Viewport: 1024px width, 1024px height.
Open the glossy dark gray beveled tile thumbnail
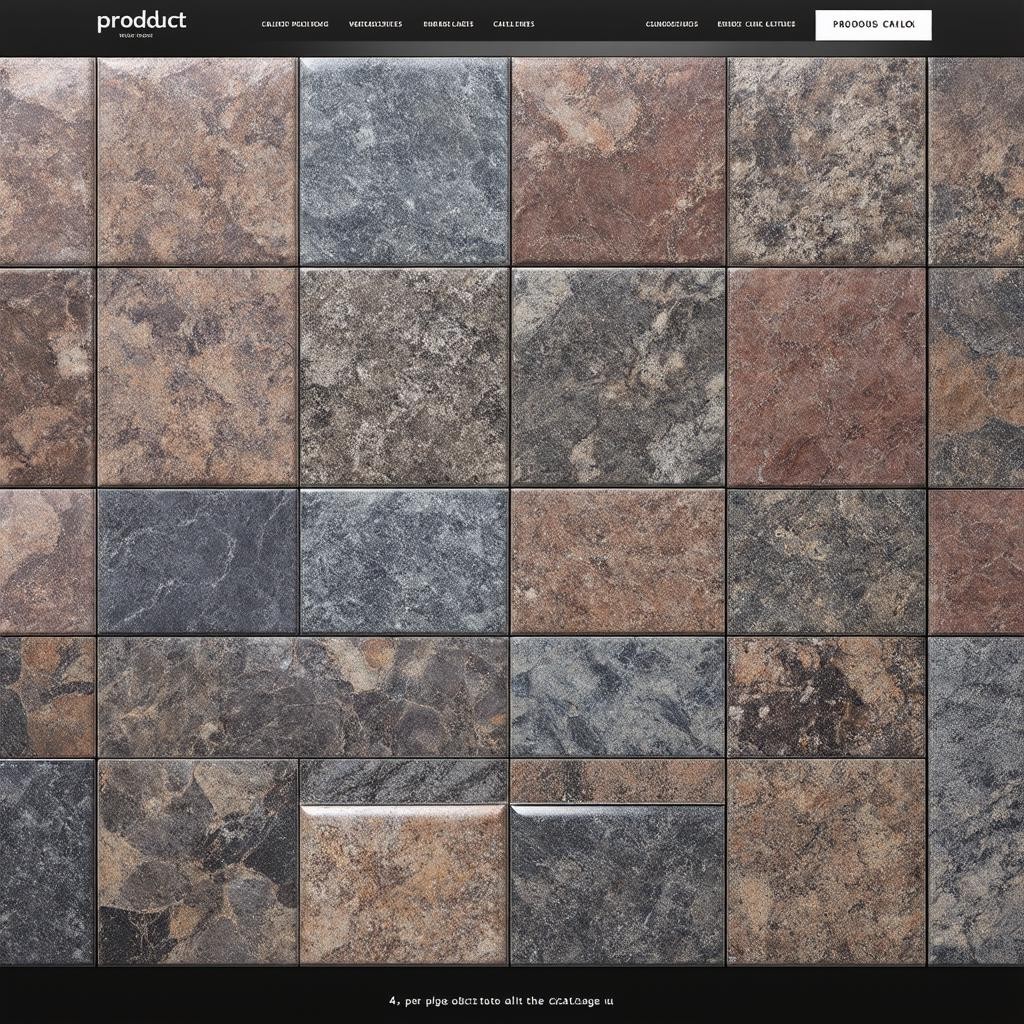tap(617, 885)
